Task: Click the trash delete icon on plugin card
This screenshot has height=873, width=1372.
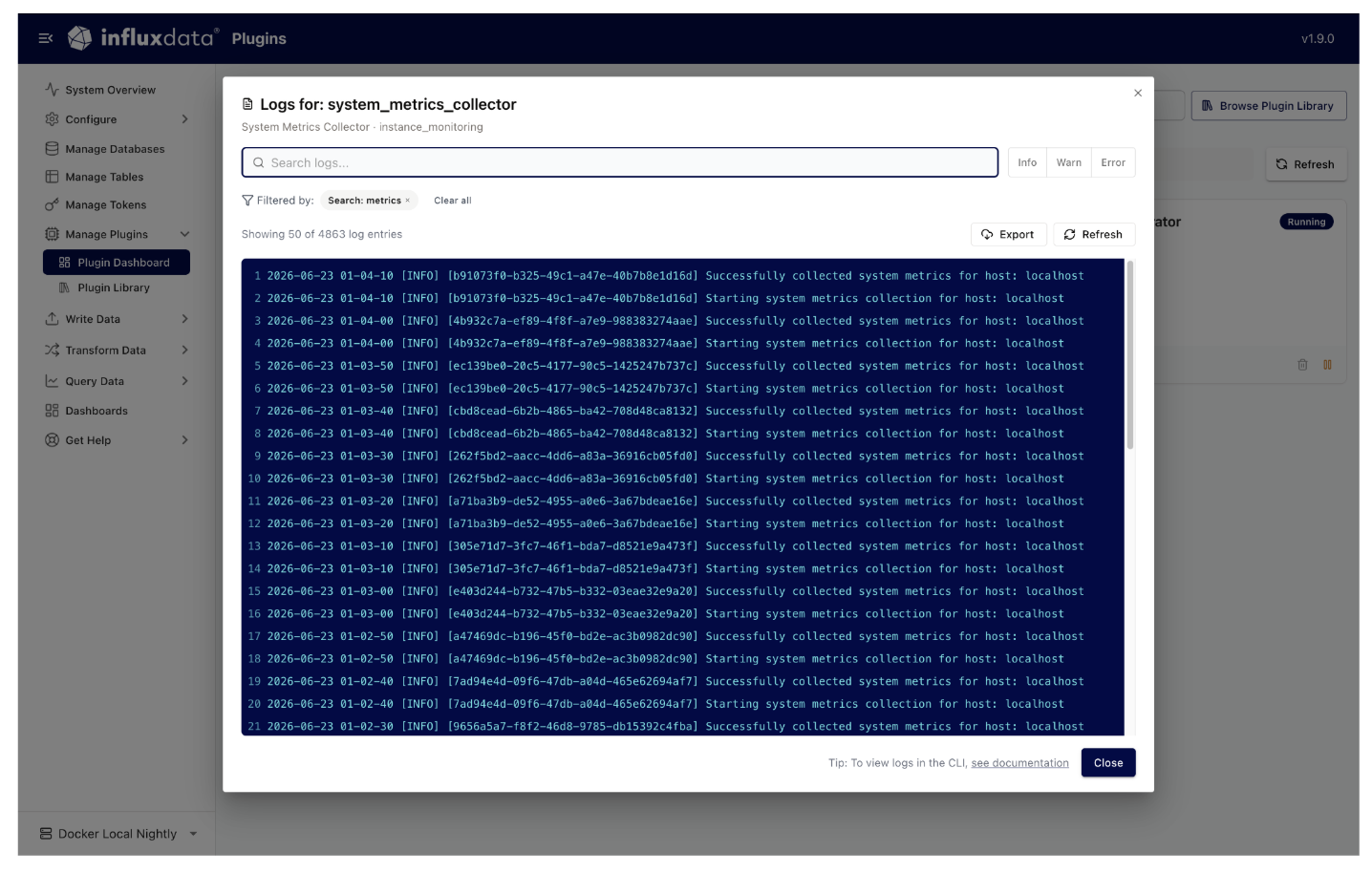Action: [1302, 365]
